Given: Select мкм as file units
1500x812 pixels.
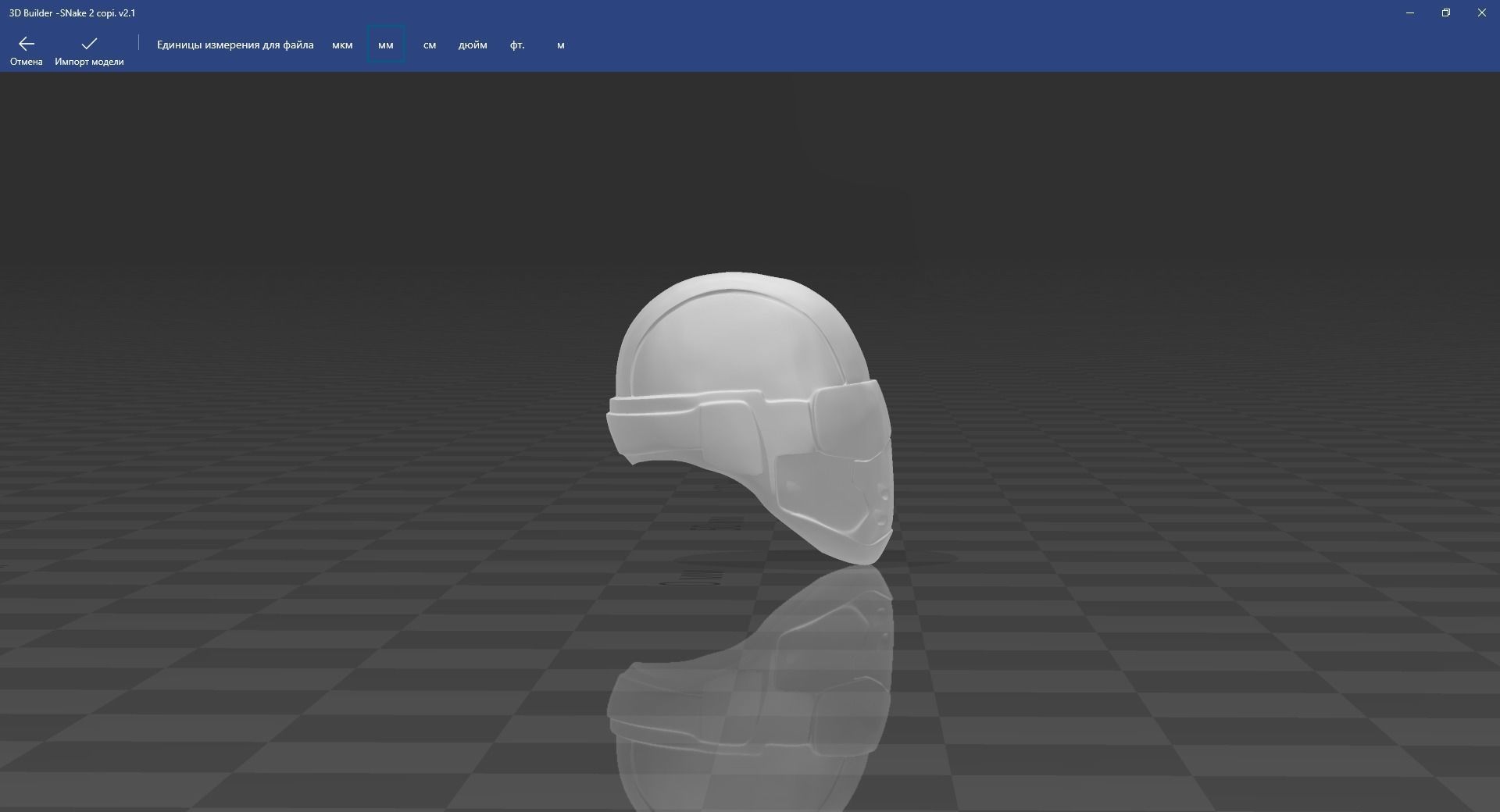Looking at the screenshot, I should (342, 45).
